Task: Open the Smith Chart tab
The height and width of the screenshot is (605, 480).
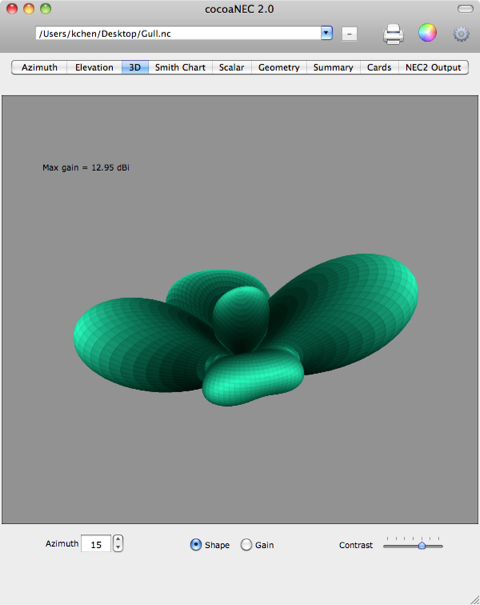Action: point(180,67)
